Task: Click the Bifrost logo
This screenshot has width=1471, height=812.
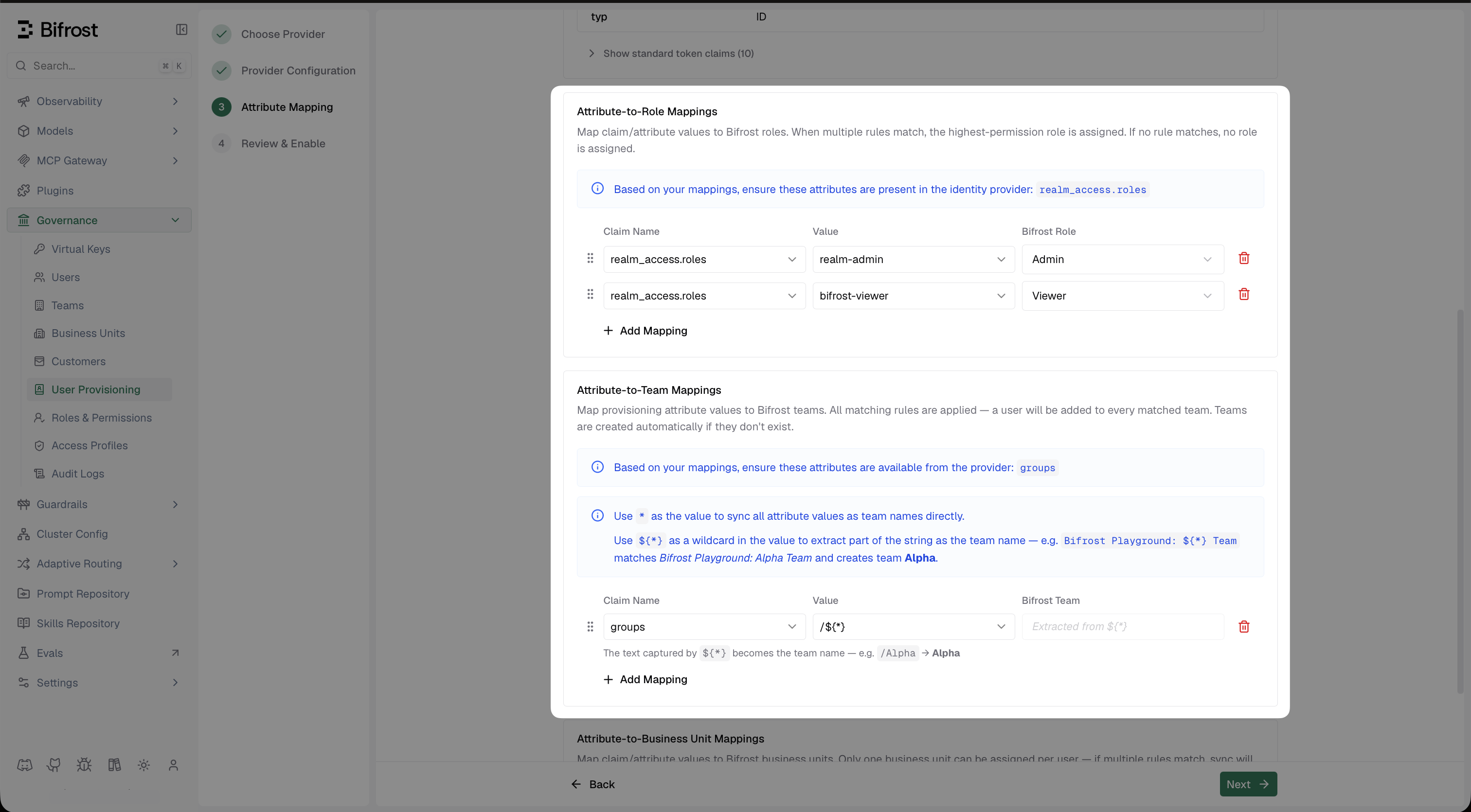Action: click(x=58, y=30)
